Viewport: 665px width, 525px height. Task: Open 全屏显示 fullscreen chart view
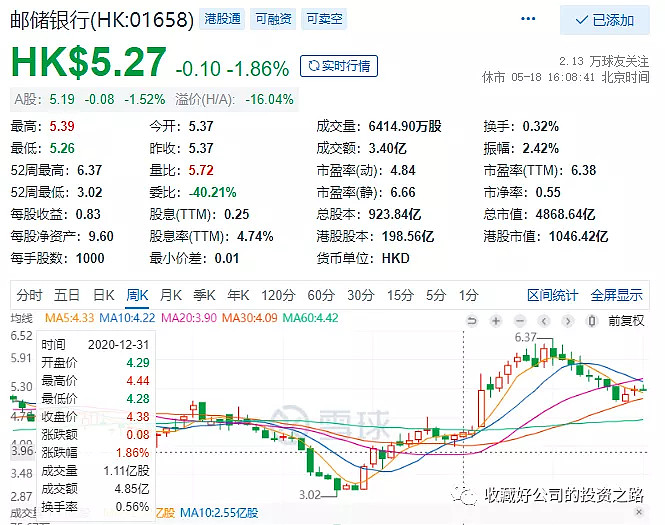(616, 295)
